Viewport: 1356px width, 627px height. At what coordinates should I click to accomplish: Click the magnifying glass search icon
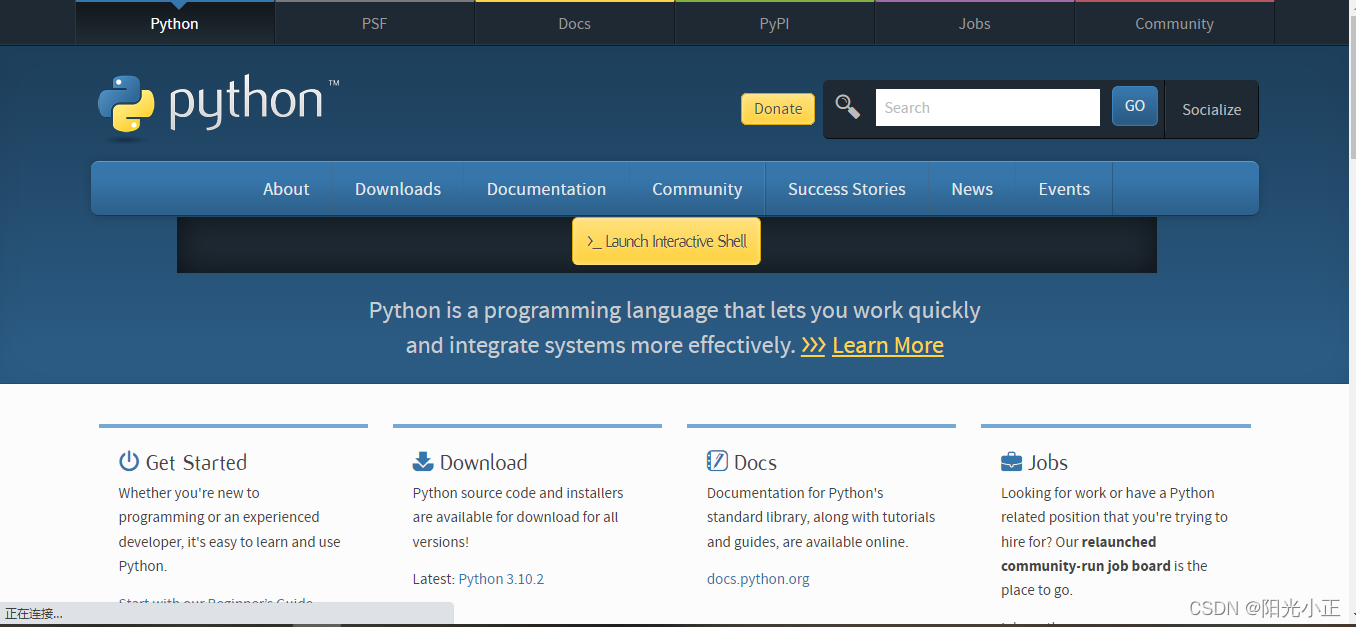click(x=847, y=106)
